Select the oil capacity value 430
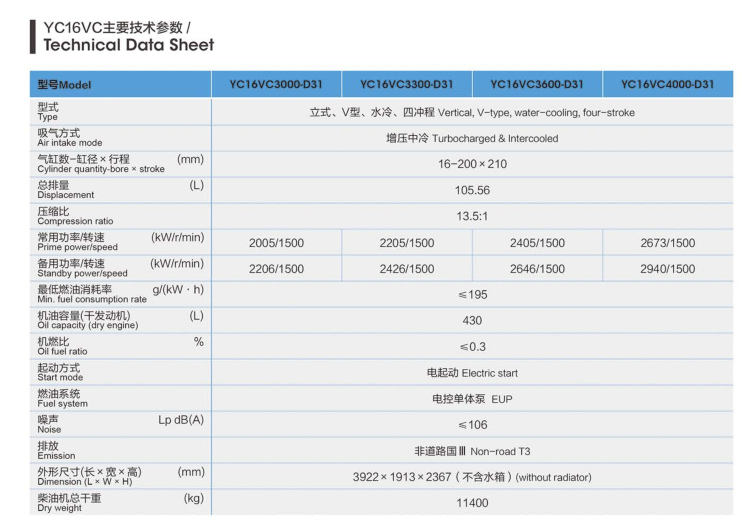Screen dimensions: 750x529 (472, 321)
